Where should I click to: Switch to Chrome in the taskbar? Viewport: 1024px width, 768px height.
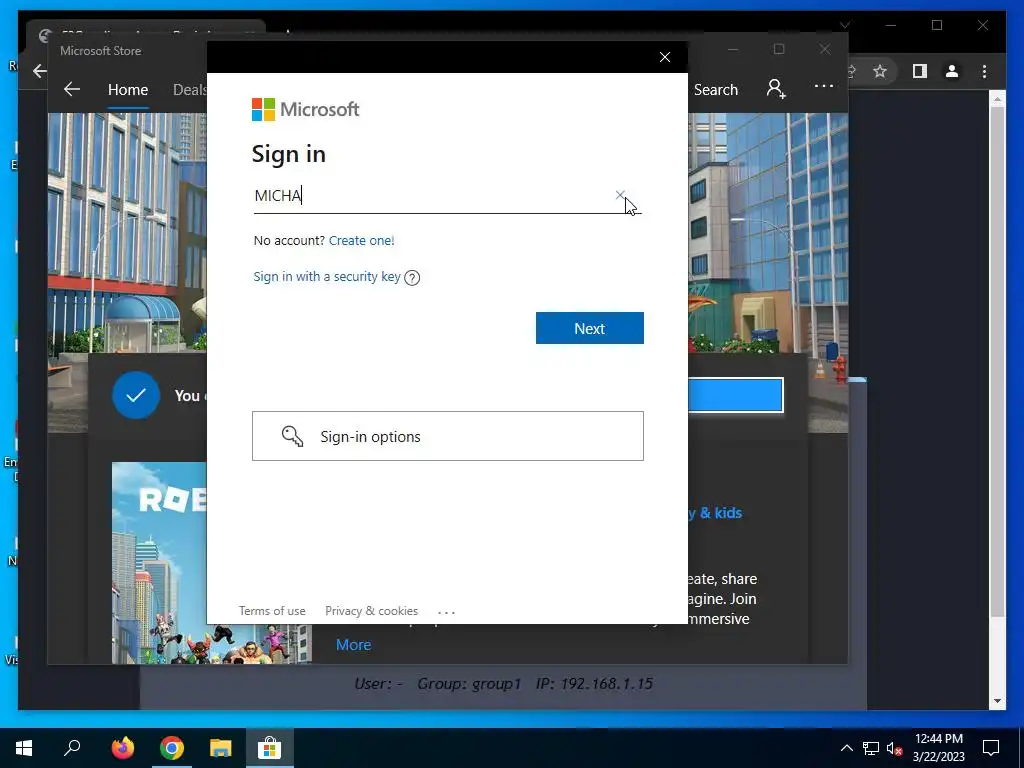172,748
